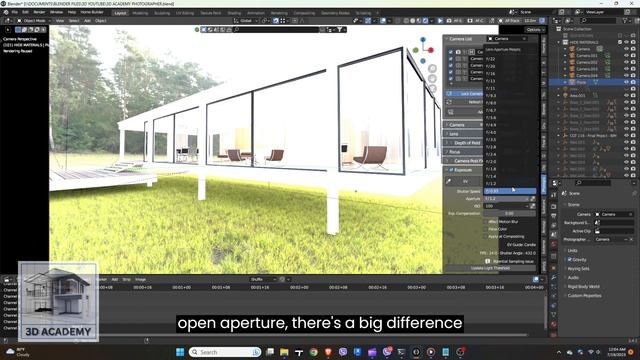This screenshot has height=360, width=640.
Task: Enable the False Color checkbox
Action: [485, 229]
